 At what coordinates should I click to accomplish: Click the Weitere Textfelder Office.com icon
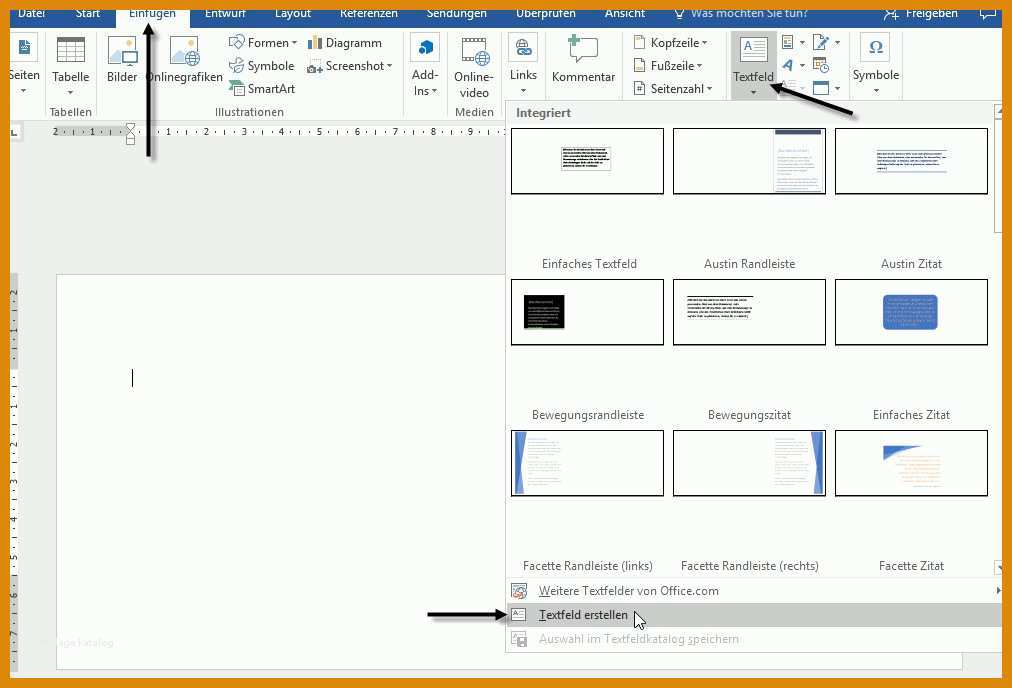point(519,591)
